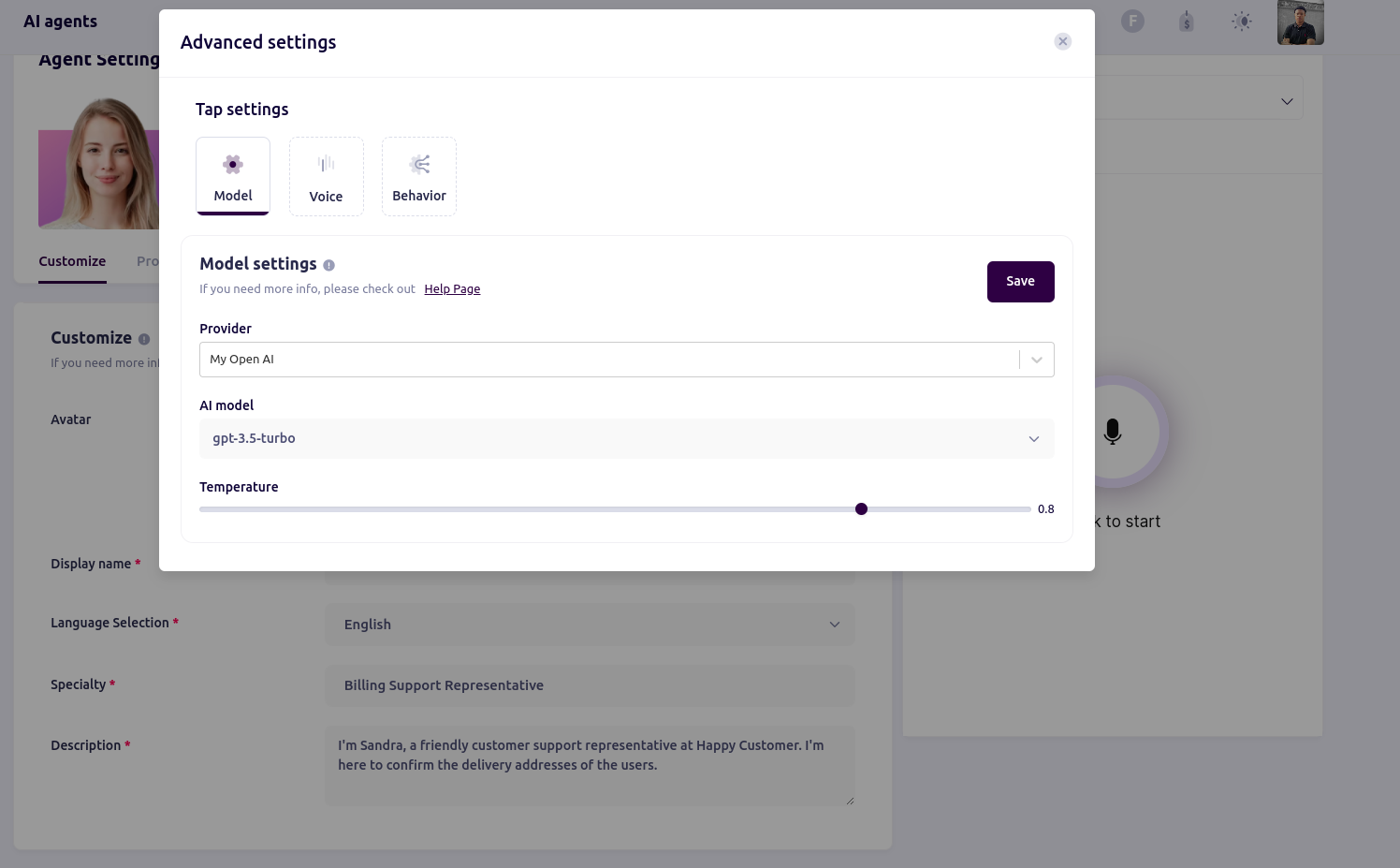Select the Model settings tab

(x=233, y=176)
